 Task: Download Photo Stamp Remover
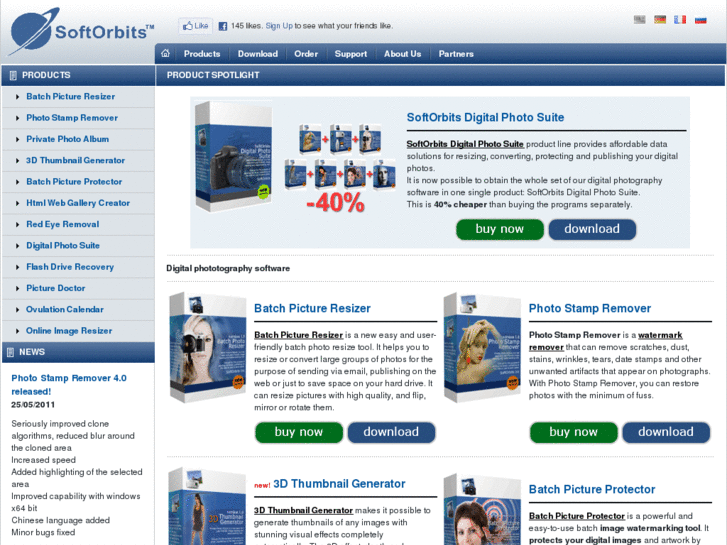click(666, 432)
